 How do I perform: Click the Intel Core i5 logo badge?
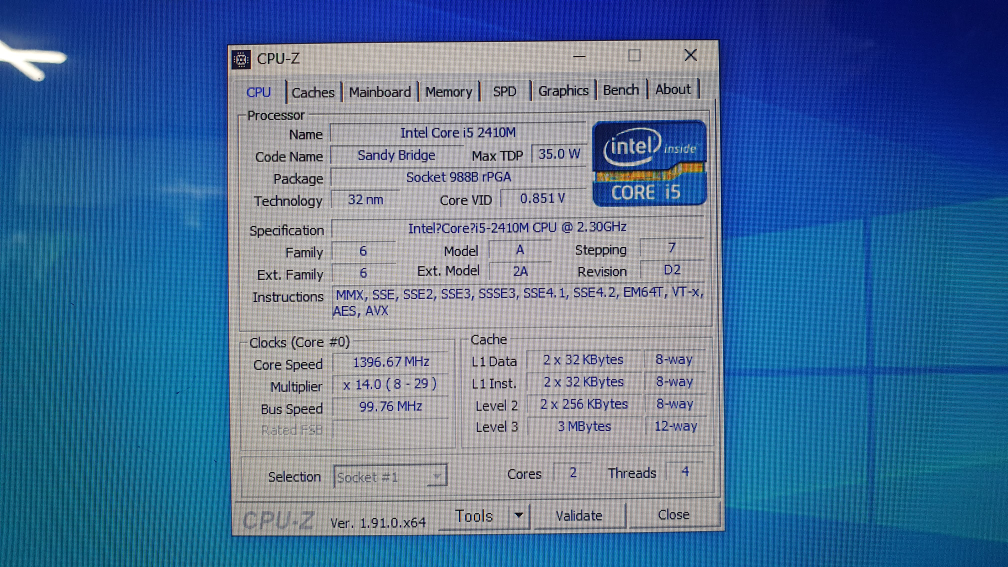[x=649, y=163]
